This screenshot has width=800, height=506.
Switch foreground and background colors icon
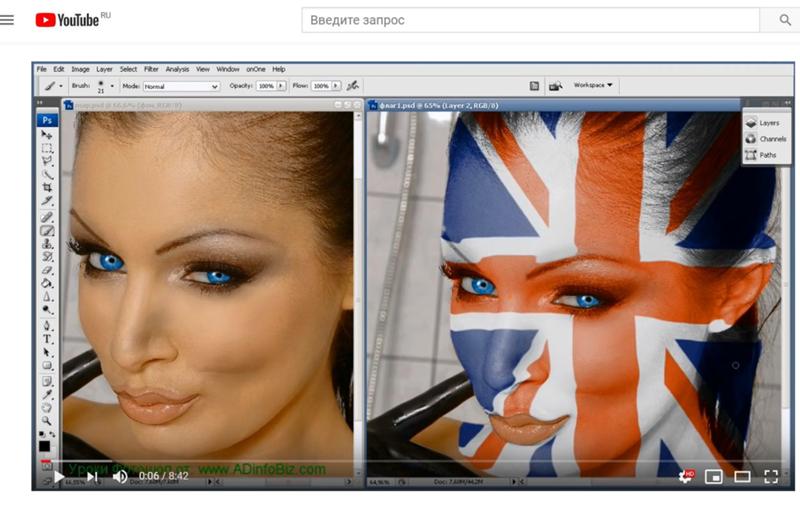(x=53, y=434)
